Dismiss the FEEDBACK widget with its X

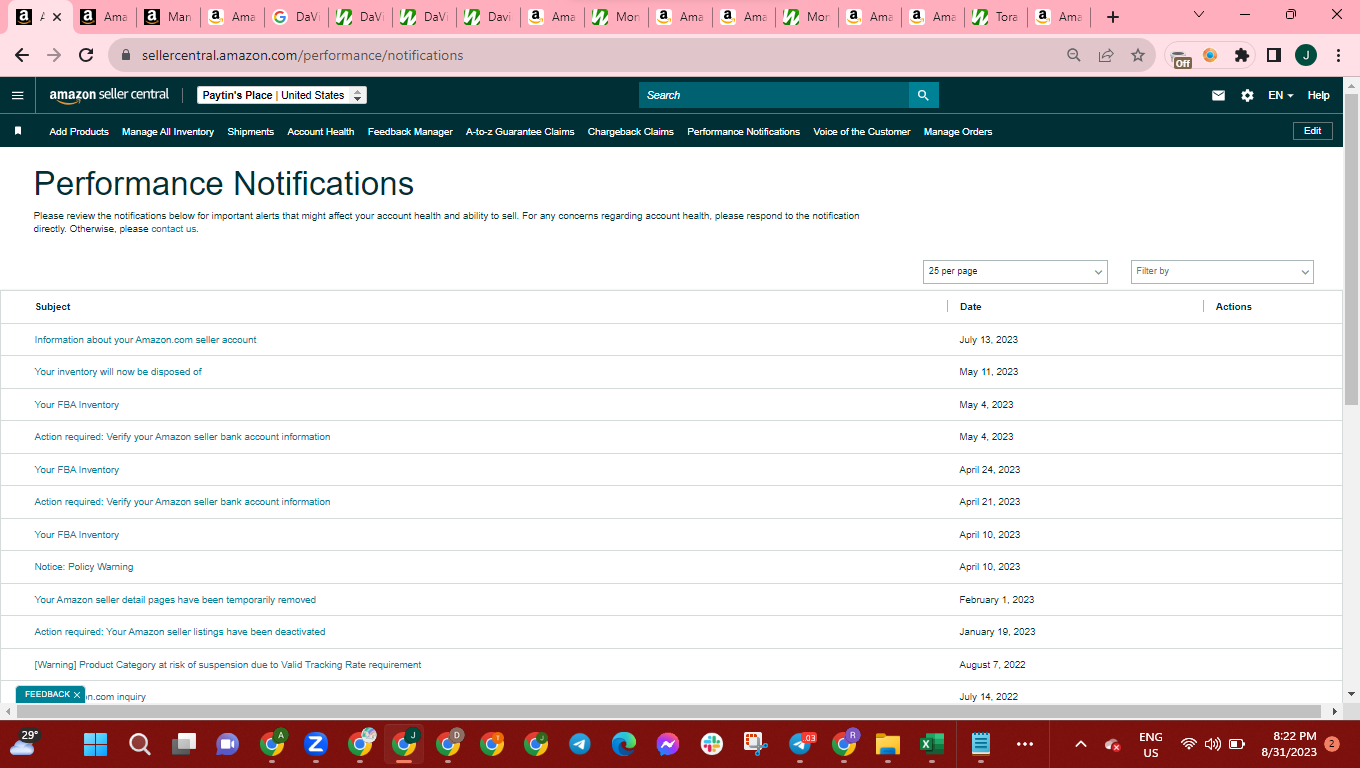pos(77,695)
